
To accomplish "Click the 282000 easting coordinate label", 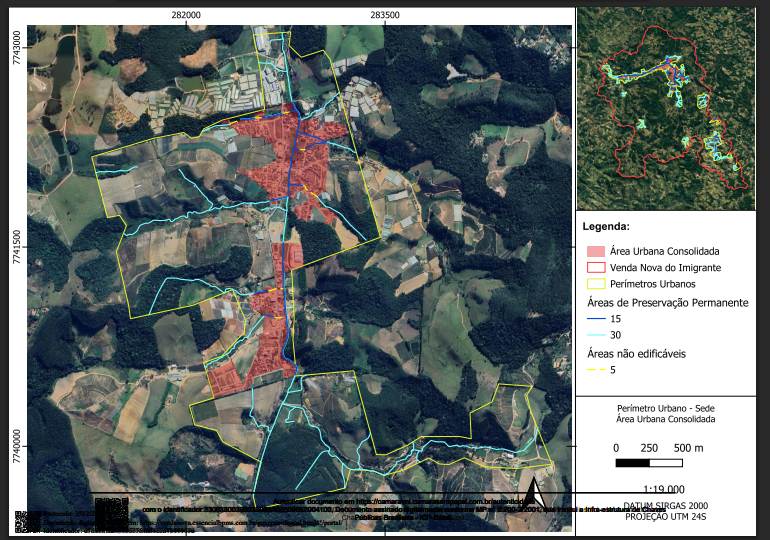I will (186, 15).
